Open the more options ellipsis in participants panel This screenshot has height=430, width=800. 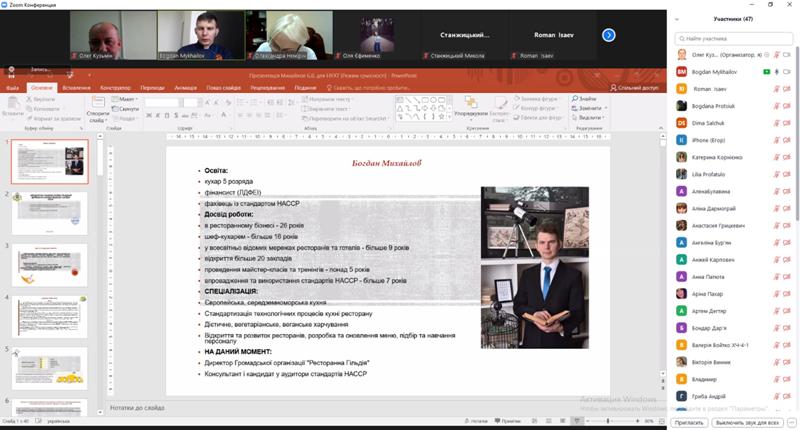(790, 422)
